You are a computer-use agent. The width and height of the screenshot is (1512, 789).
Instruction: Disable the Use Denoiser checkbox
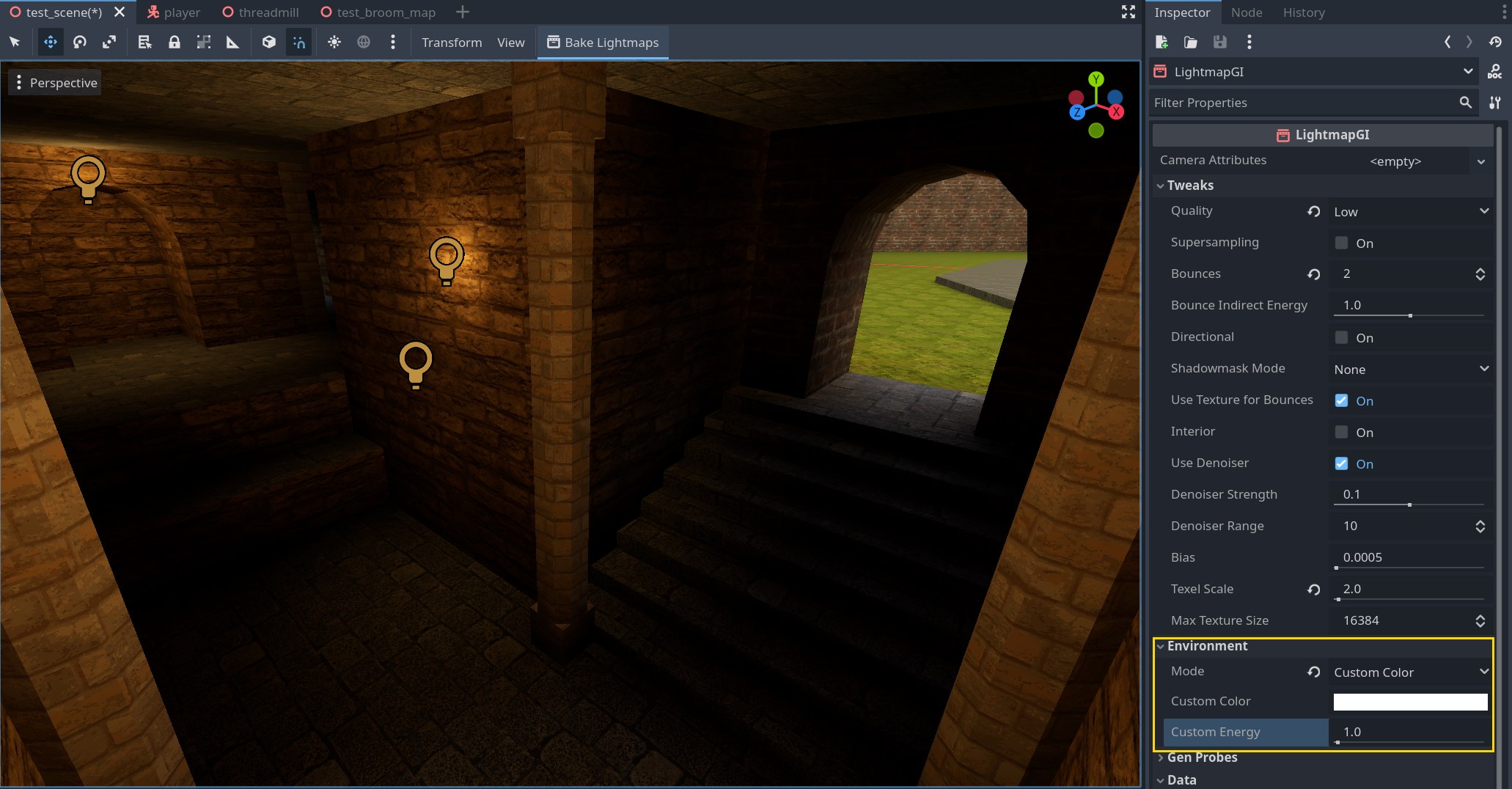point(1341,463)
